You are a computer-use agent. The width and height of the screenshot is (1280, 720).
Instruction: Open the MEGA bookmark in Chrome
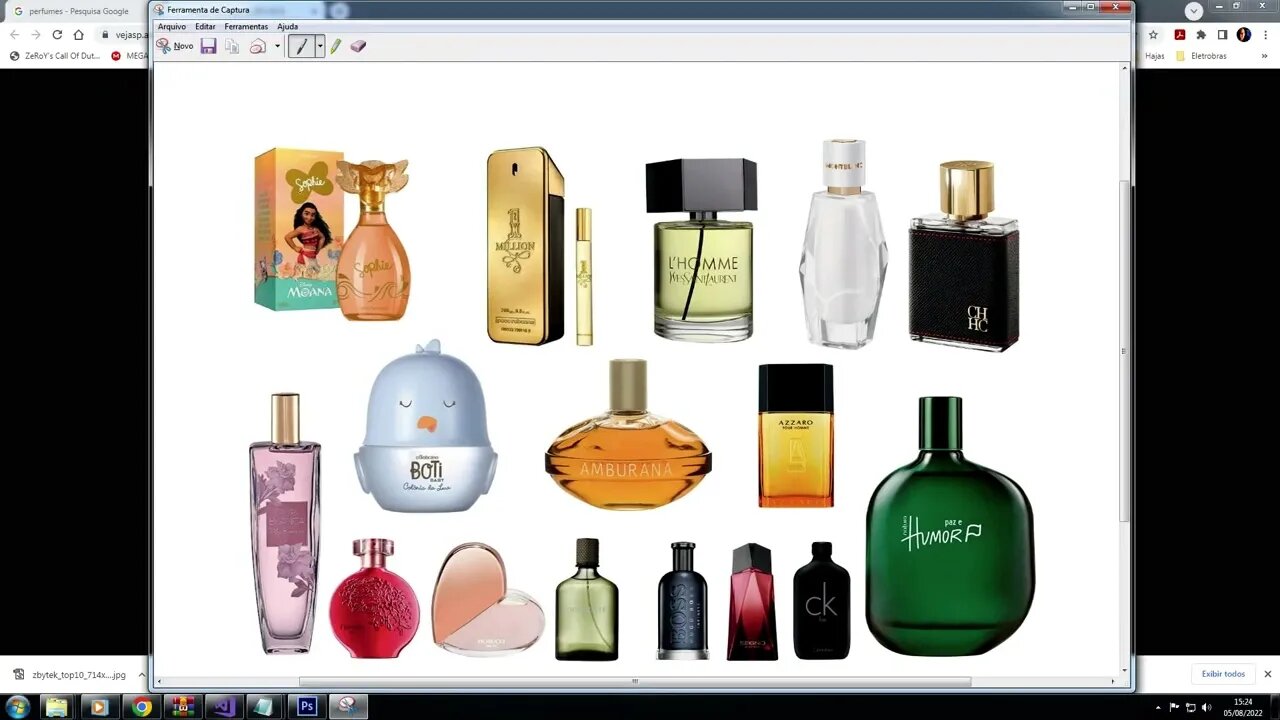point(130,56)
